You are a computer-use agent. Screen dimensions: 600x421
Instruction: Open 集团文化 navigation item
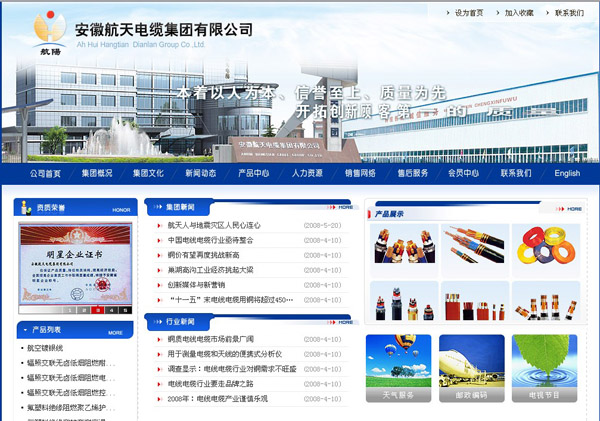pos(148,173)
